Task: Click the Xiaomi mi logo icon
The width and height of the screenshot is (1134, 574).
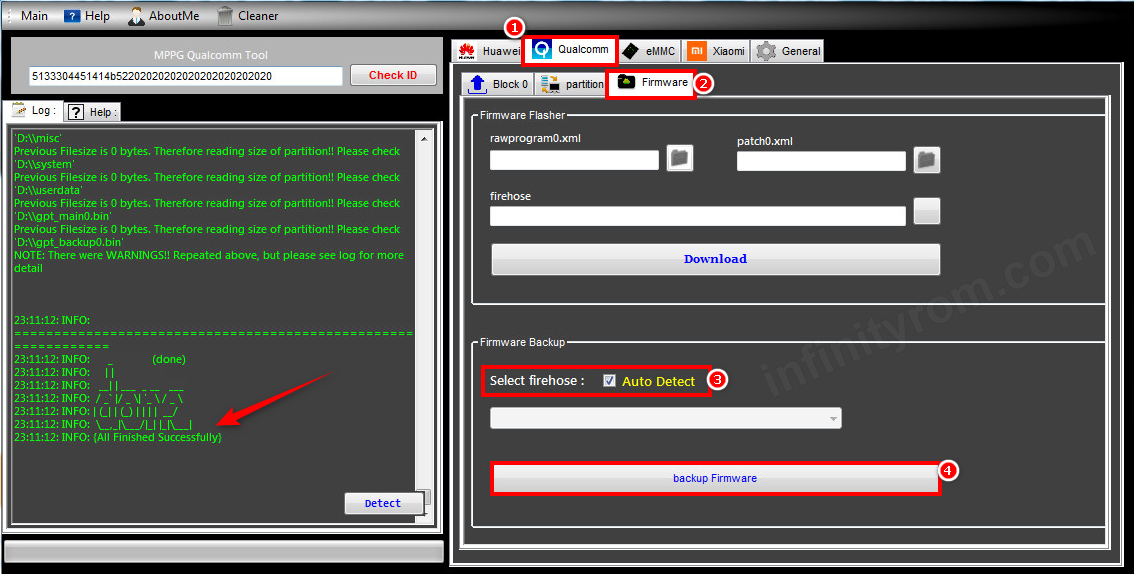Action: 696,51
